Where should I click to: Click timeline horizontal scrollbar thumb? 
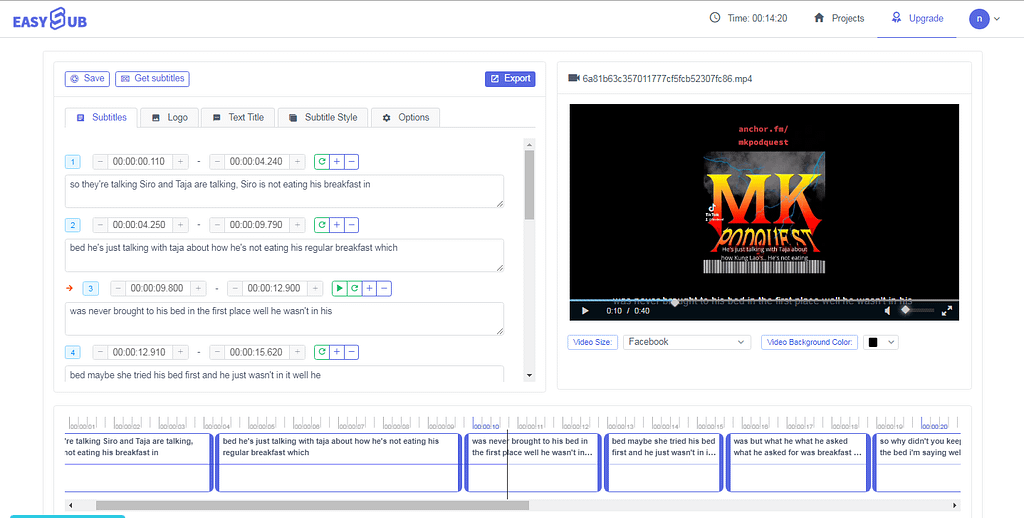(312, 505)
